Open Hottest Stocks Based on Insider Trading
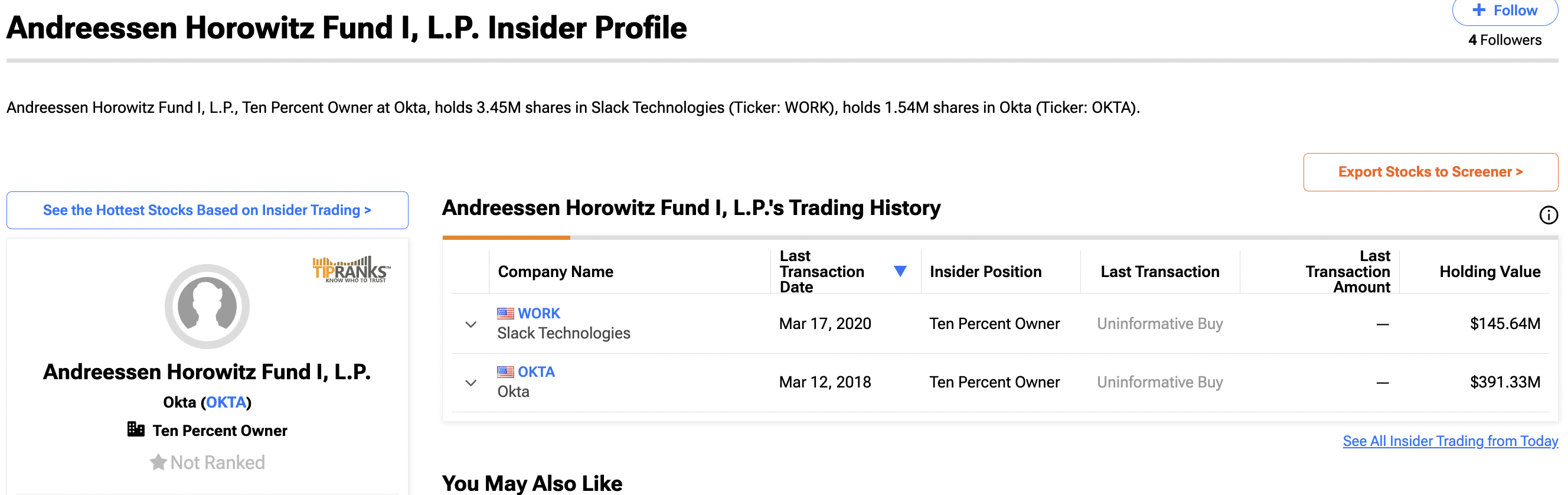 tap(207, 210)
